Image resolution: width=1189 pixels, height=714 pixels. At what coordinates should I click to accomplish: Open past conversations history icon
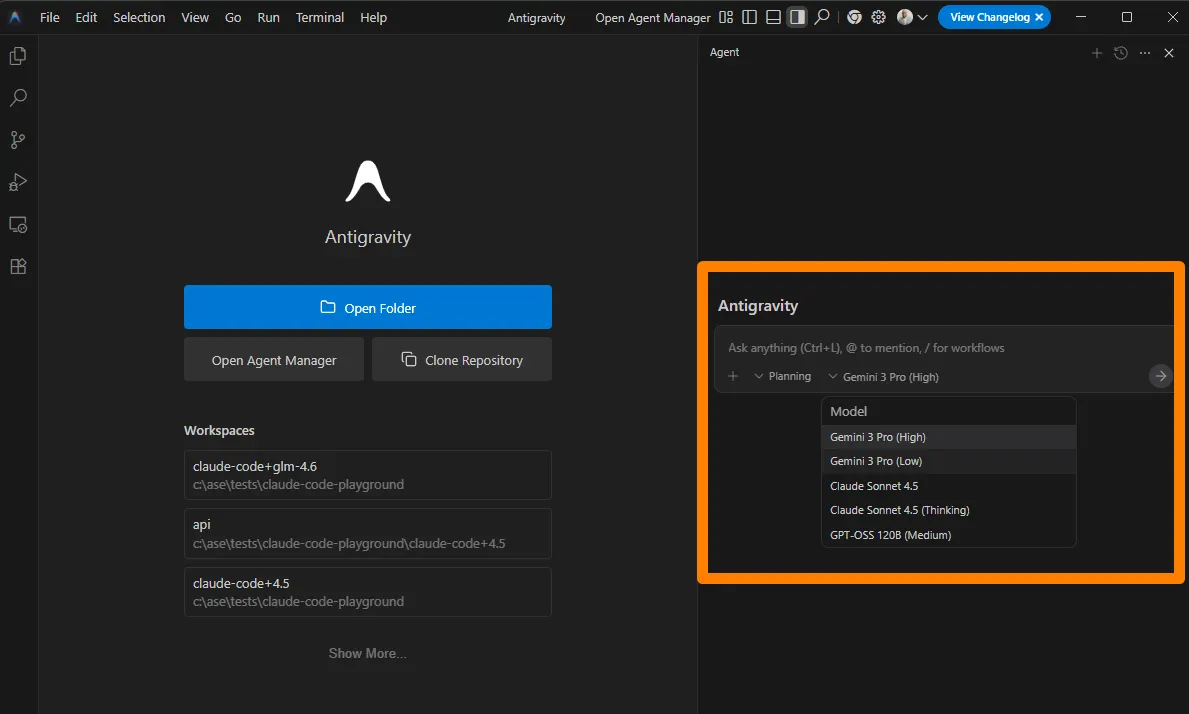pyautogui.click(x=1121, y=53)
